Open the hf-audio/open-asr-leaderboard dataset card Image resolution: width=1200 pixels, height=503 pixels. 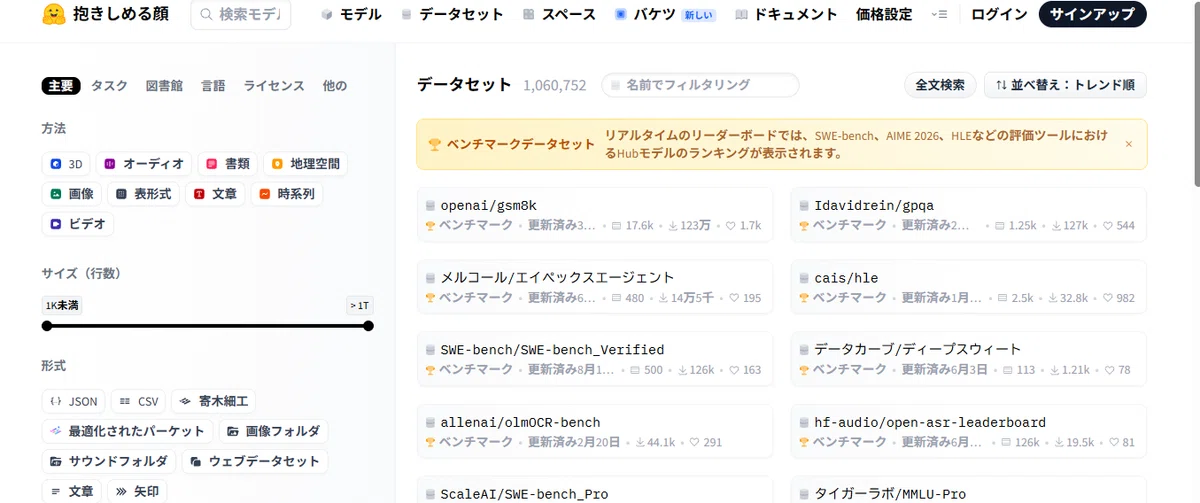tap(969, 432)
